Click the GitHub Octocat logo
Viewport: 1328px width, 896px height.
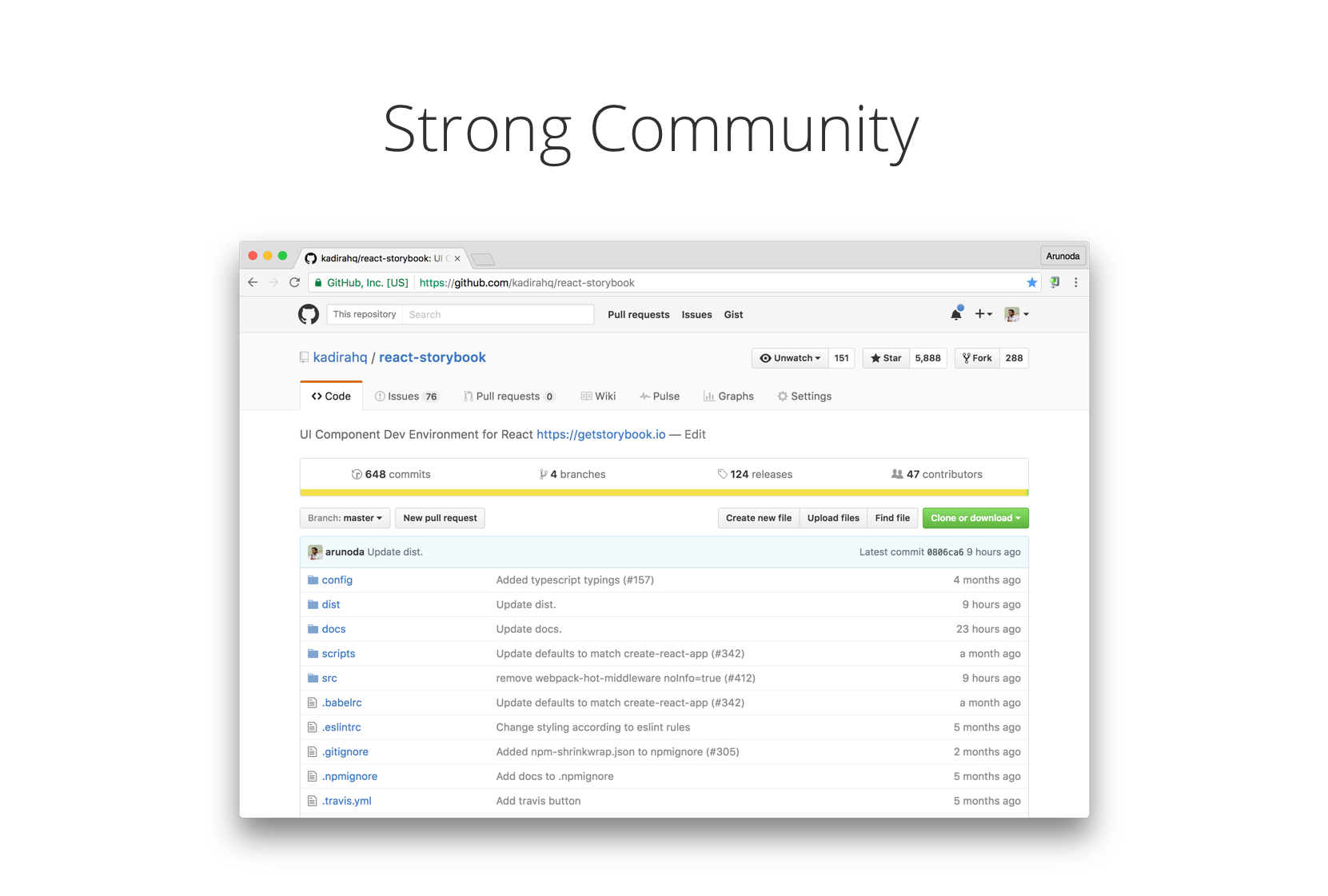(x=309, y=315)
